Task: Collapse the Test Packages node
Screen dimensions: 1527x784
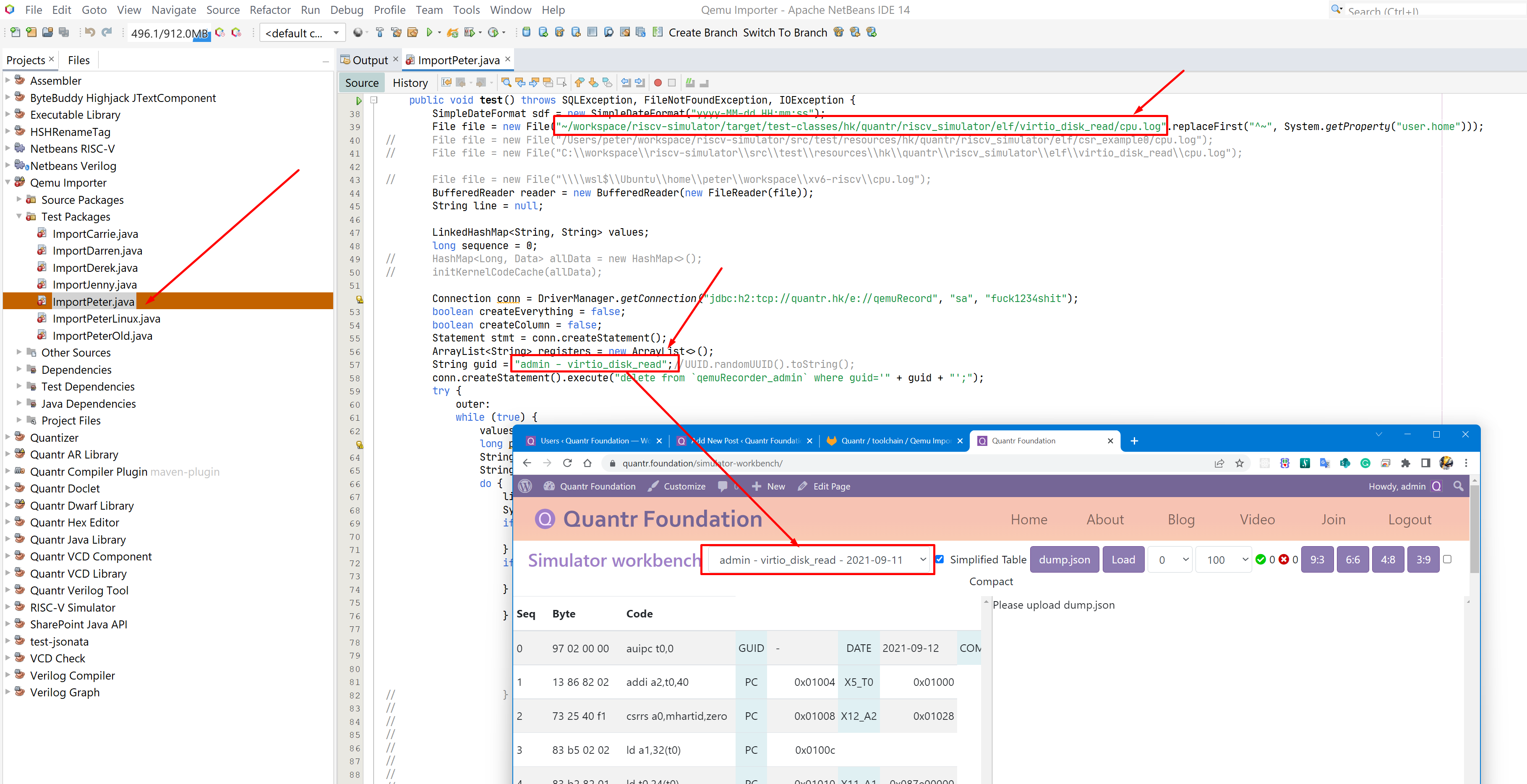Action: 19,216
